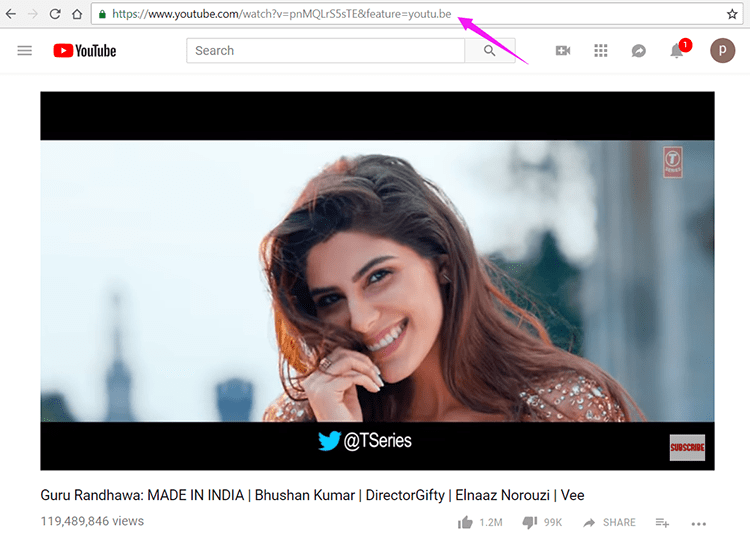Open the YouTube hamburger guide menu
Viewport: 750px width, 538px height.
tap(24, 51)
